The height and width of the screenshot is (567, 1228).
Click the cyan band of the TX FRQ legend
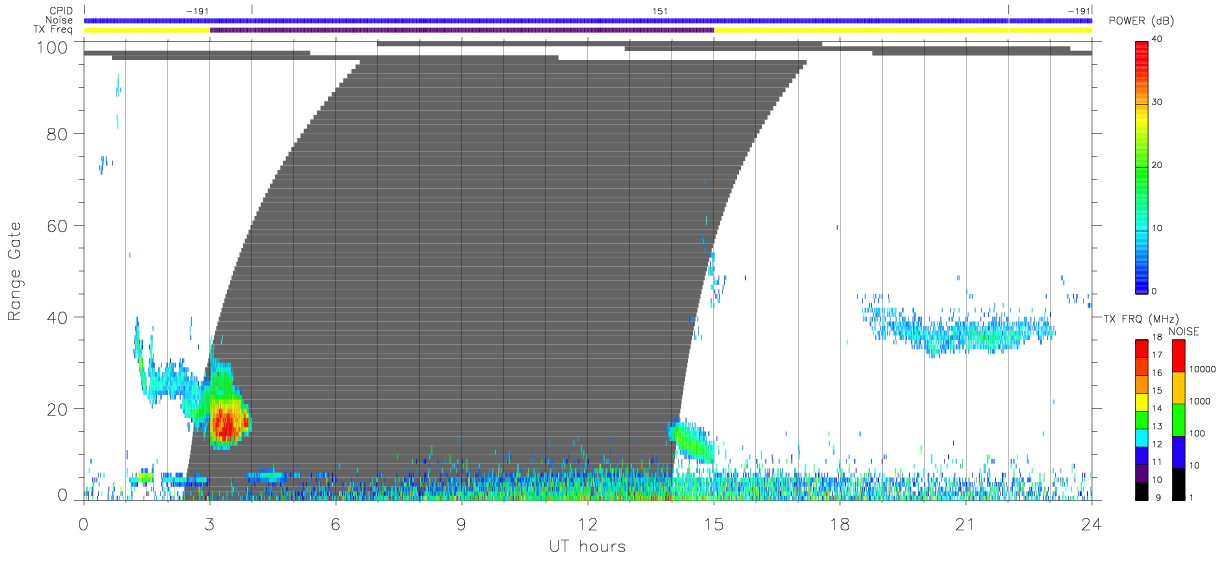point(1142,437)
